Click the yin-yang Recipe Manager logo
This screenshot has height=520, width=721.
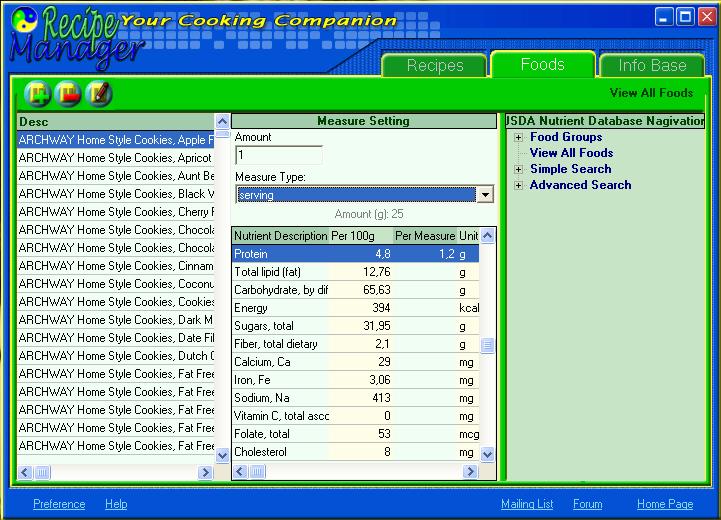(x=24, y=20)
